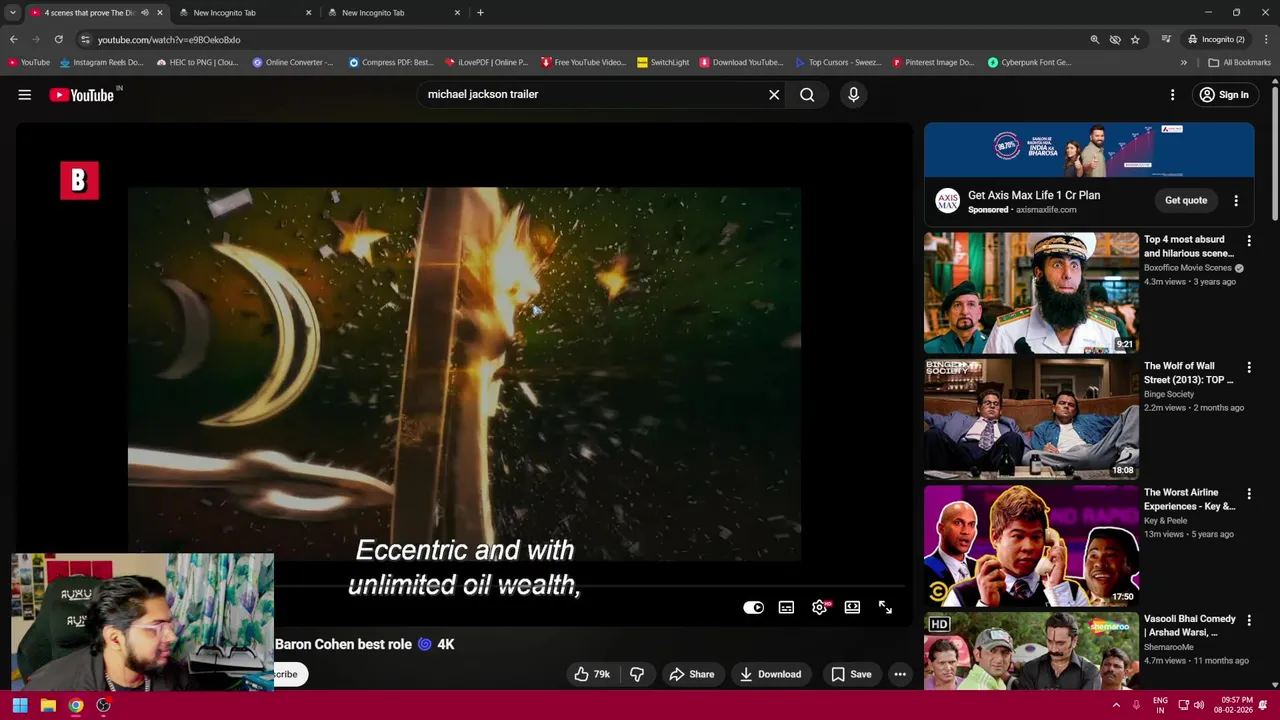This screenshot has height=720, width=1280.
Task: Click the Chrome icon in the taskbar
Action: click(76, 705)
